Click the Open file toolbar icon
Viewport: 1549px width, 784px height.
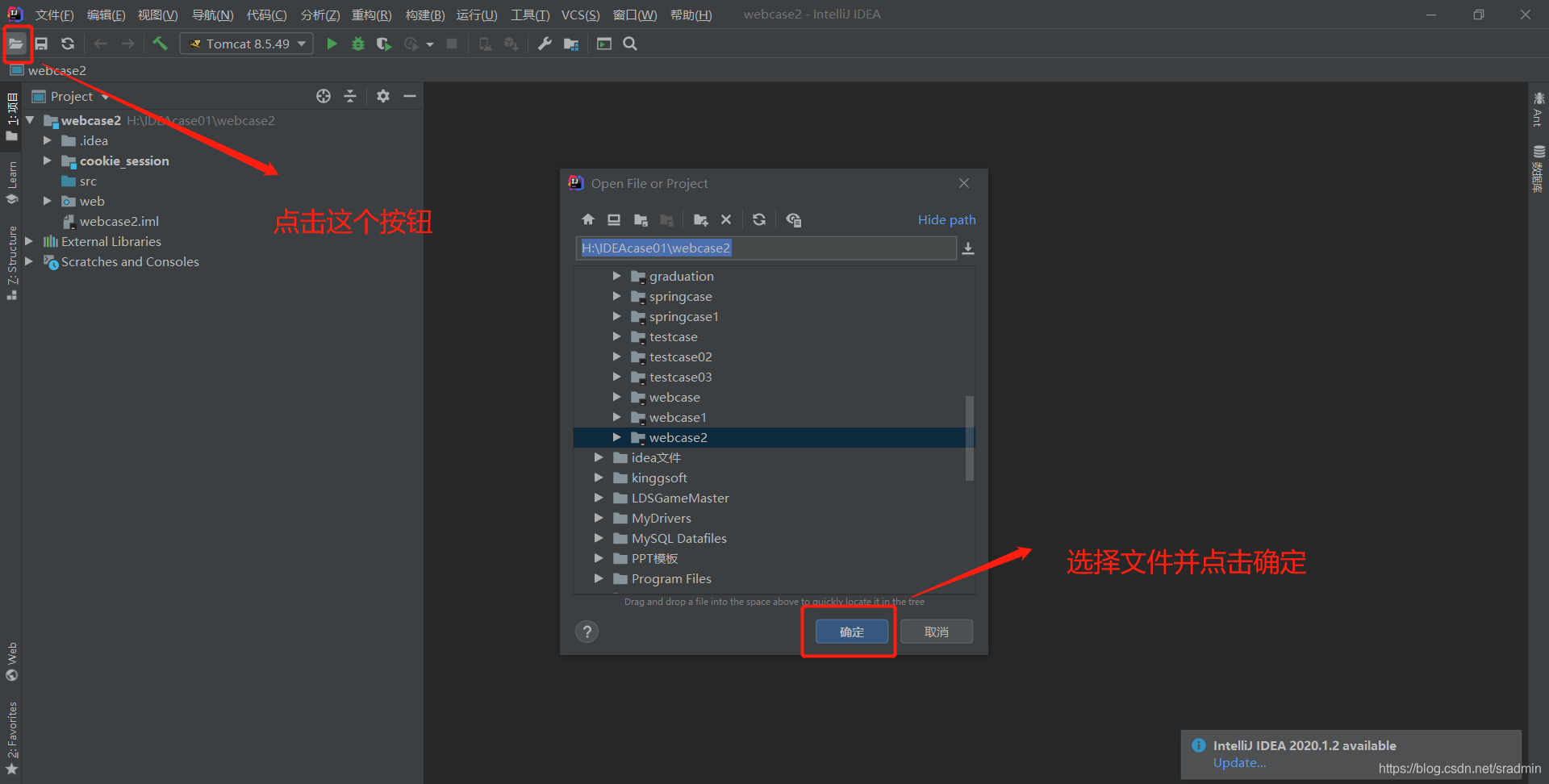tap(16, 44)
